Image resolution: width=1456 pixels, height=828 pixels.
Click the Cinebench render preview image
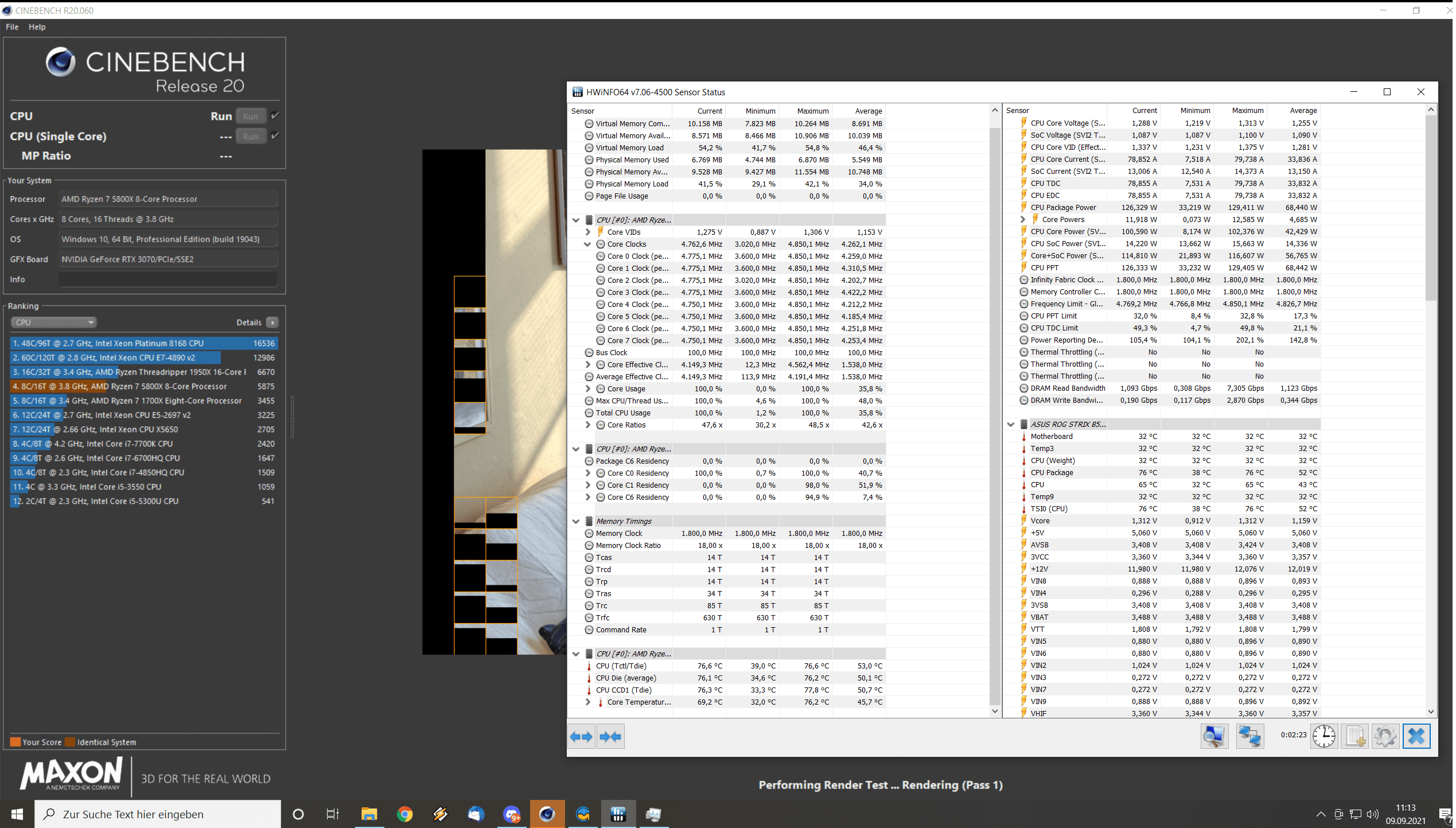pyautogui.click(x=495, y=402)
